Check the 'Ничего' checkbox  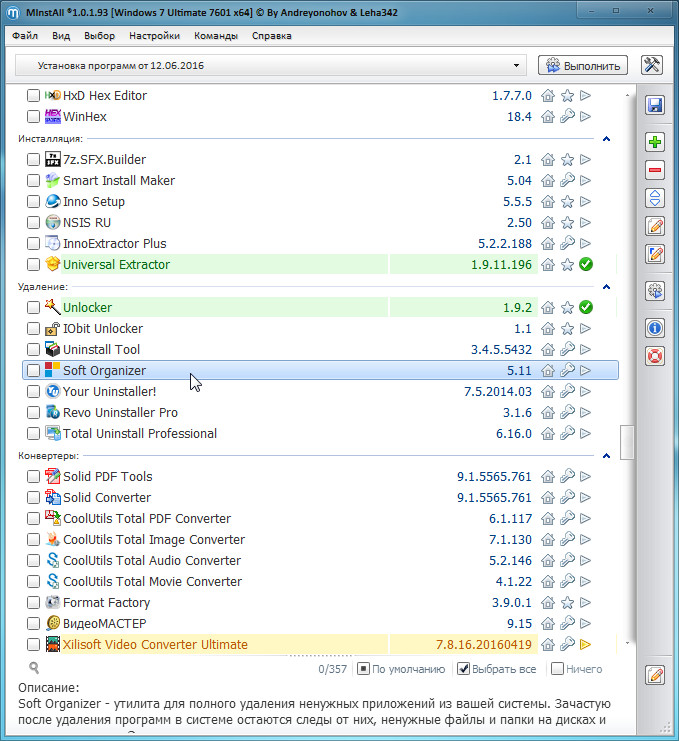click(557, 669)
